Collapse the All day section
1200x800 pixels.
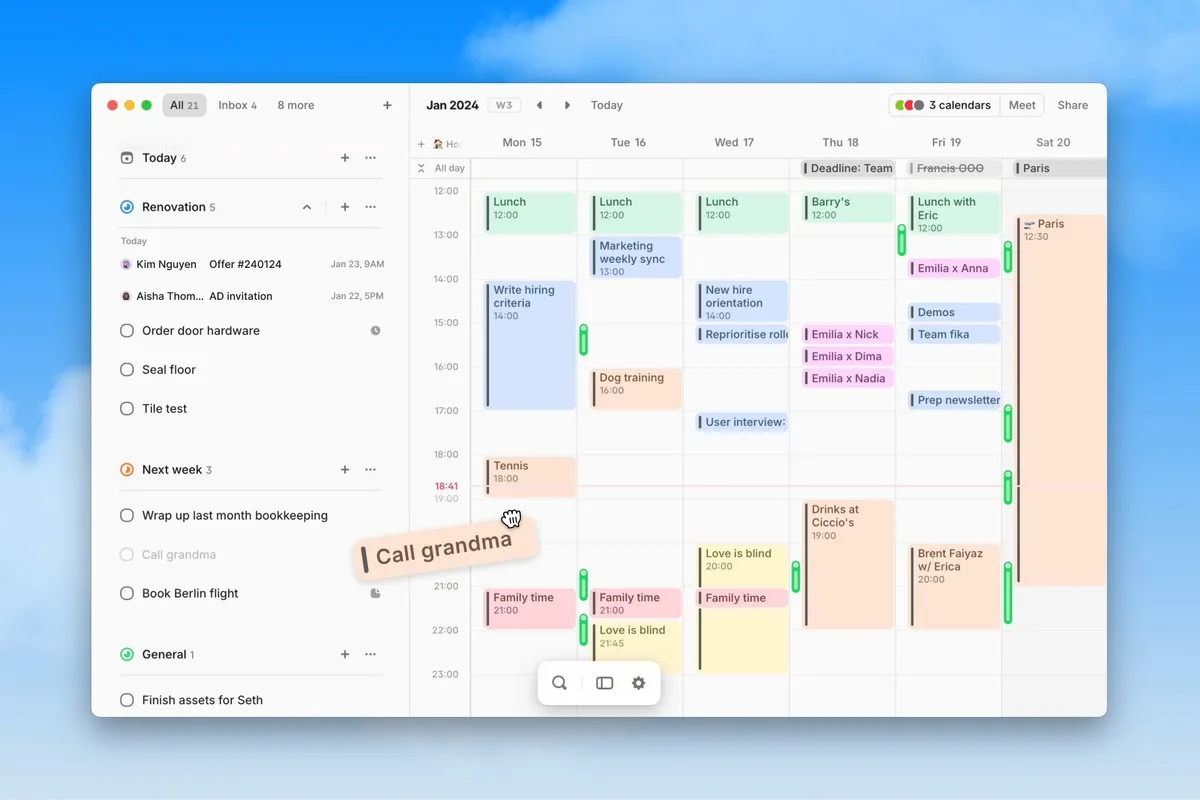pyautogui.click(x=421, y=169)
